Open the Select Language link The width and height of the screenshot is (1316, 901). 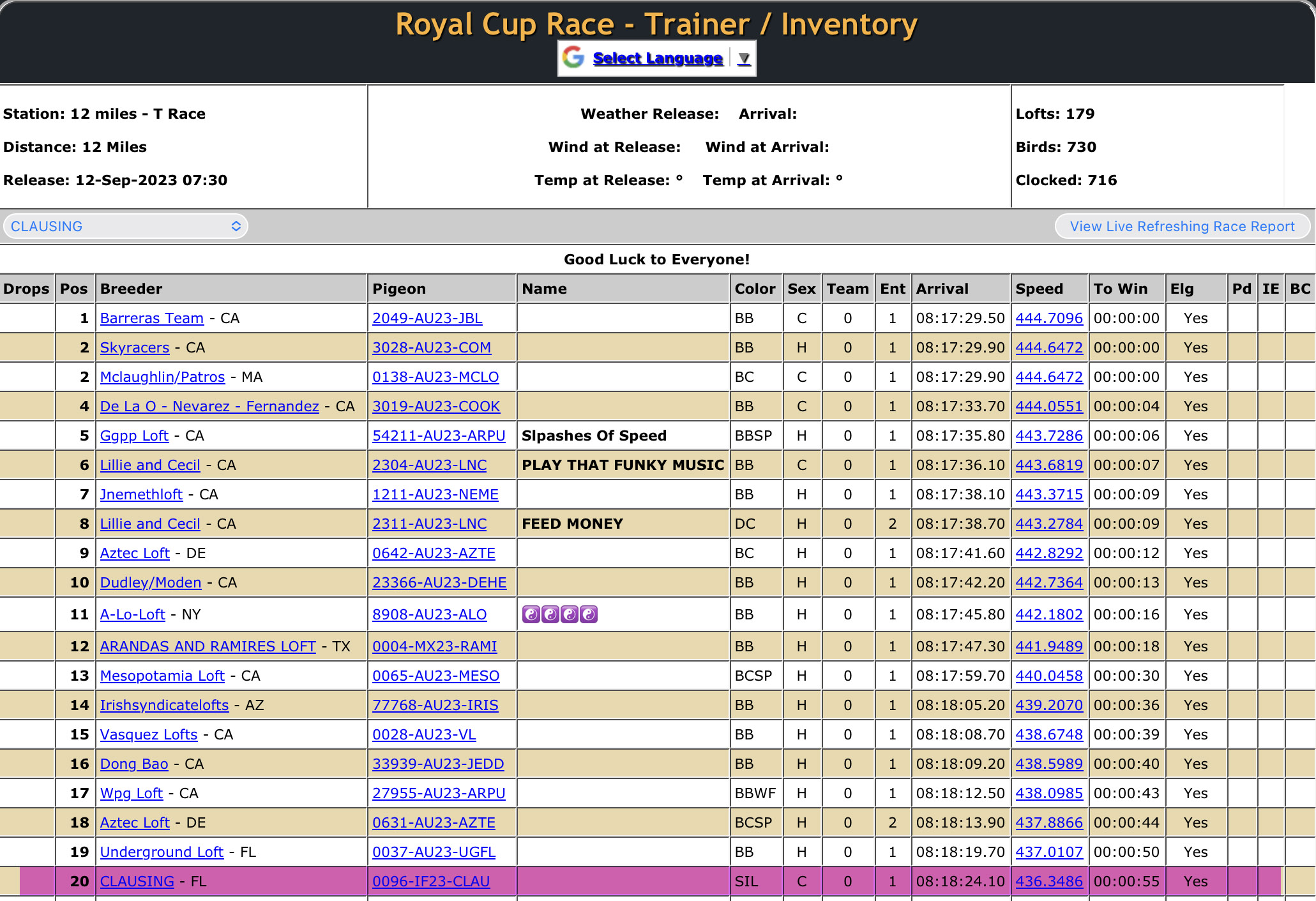click(657, 58)
